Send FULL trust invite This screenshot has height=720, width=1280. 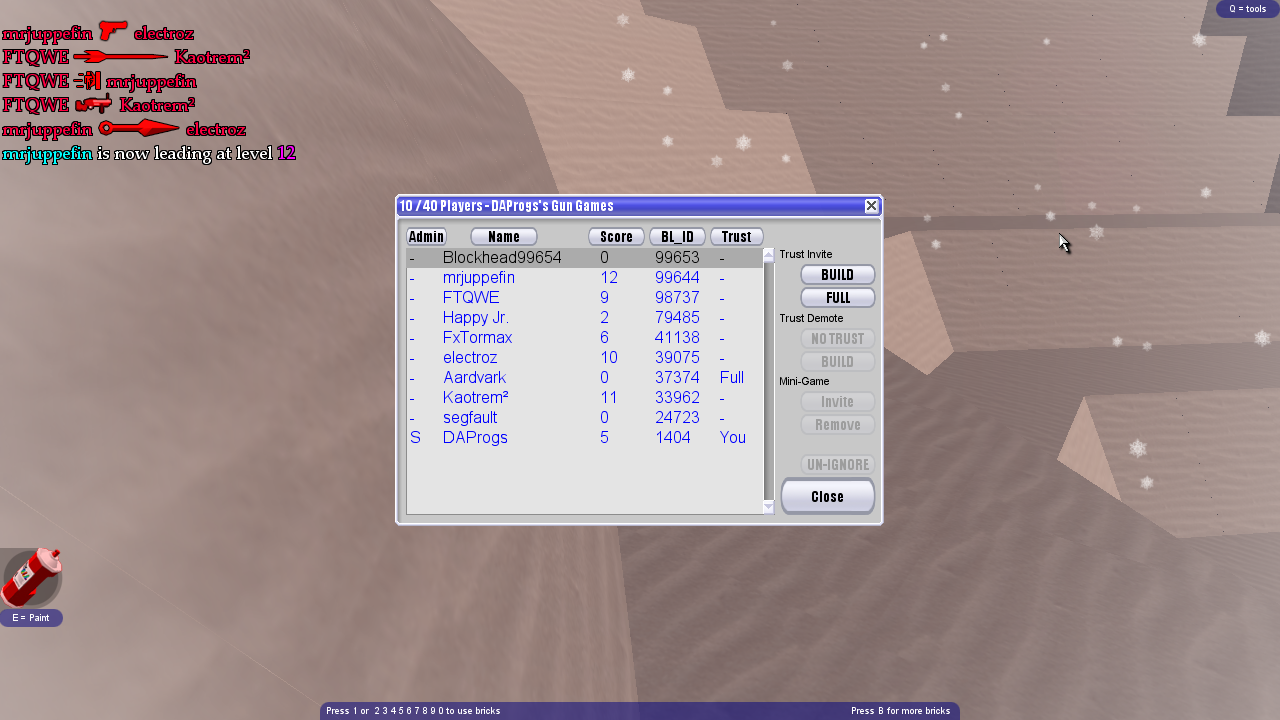(x=838, y=298)
